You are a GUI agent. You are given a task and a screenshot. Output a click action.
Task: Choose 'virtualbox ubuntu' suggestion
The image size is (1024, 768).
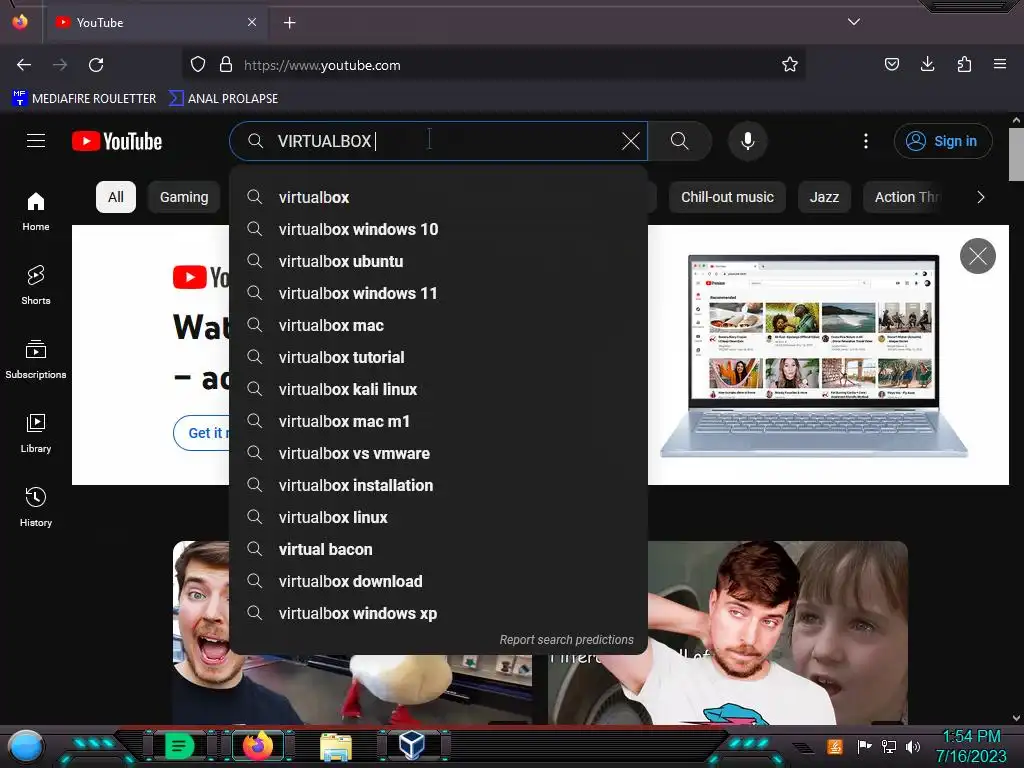(438, 261)
